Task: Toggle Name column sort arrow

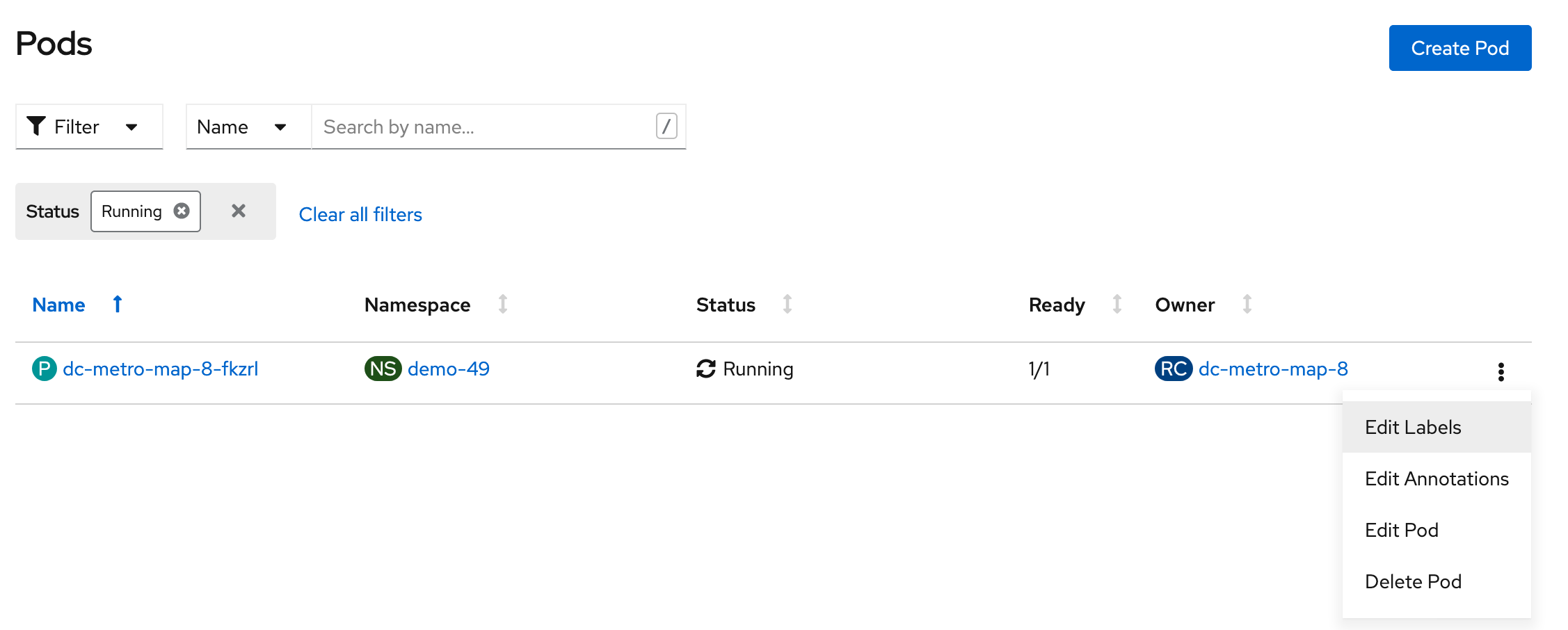Action: (x=118, y=304)
